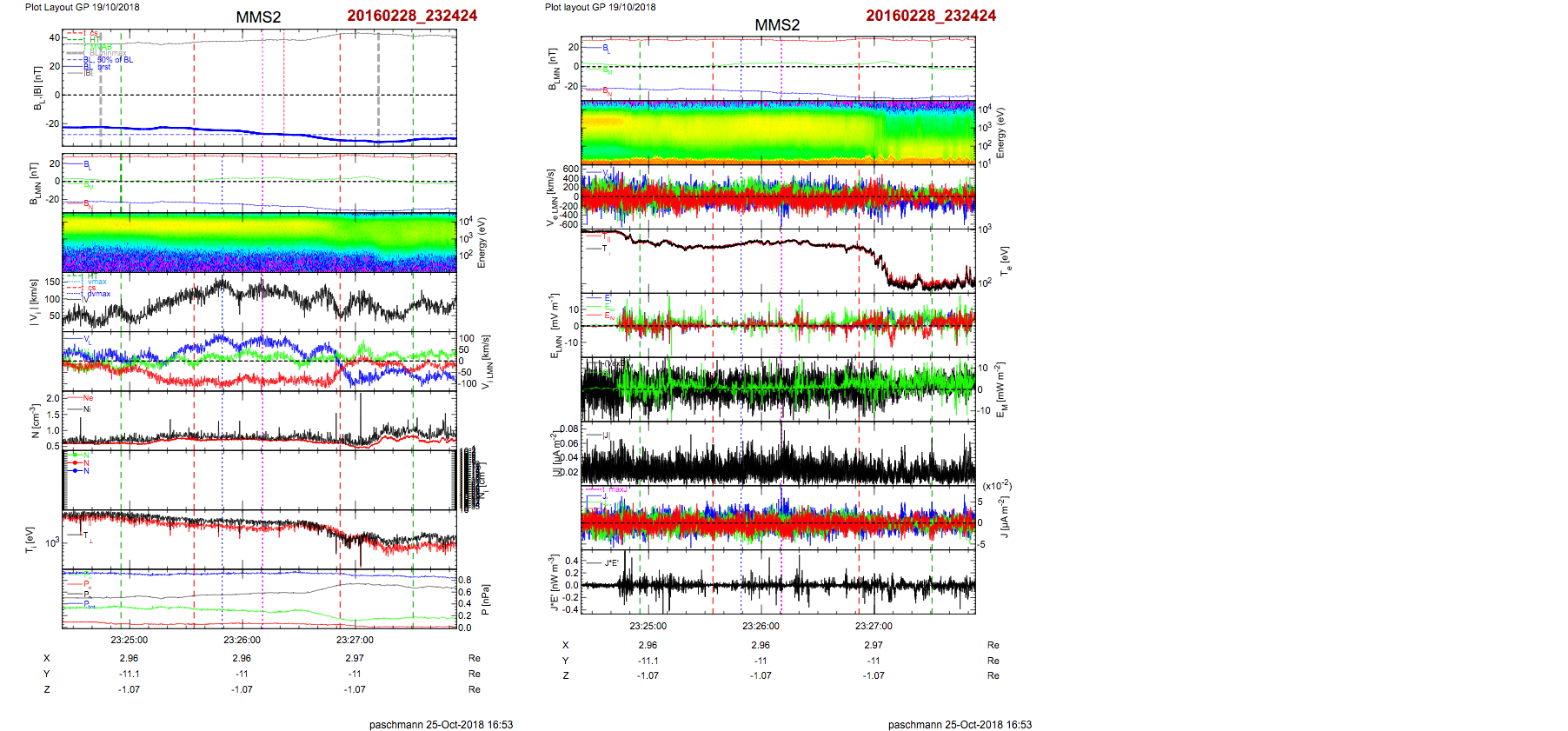Viewport: 1568px width, 731px height.
Task: Click the 'P [nPa]' axis label on left plot
Action: [485, 600]
